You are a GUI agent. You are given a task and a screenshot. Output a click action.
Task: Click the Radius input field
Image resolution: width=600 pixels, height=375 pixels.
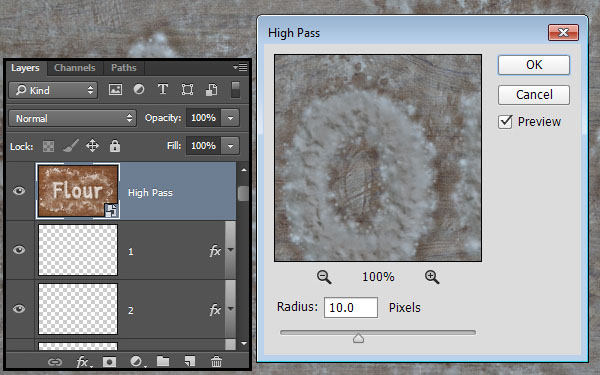351,307
